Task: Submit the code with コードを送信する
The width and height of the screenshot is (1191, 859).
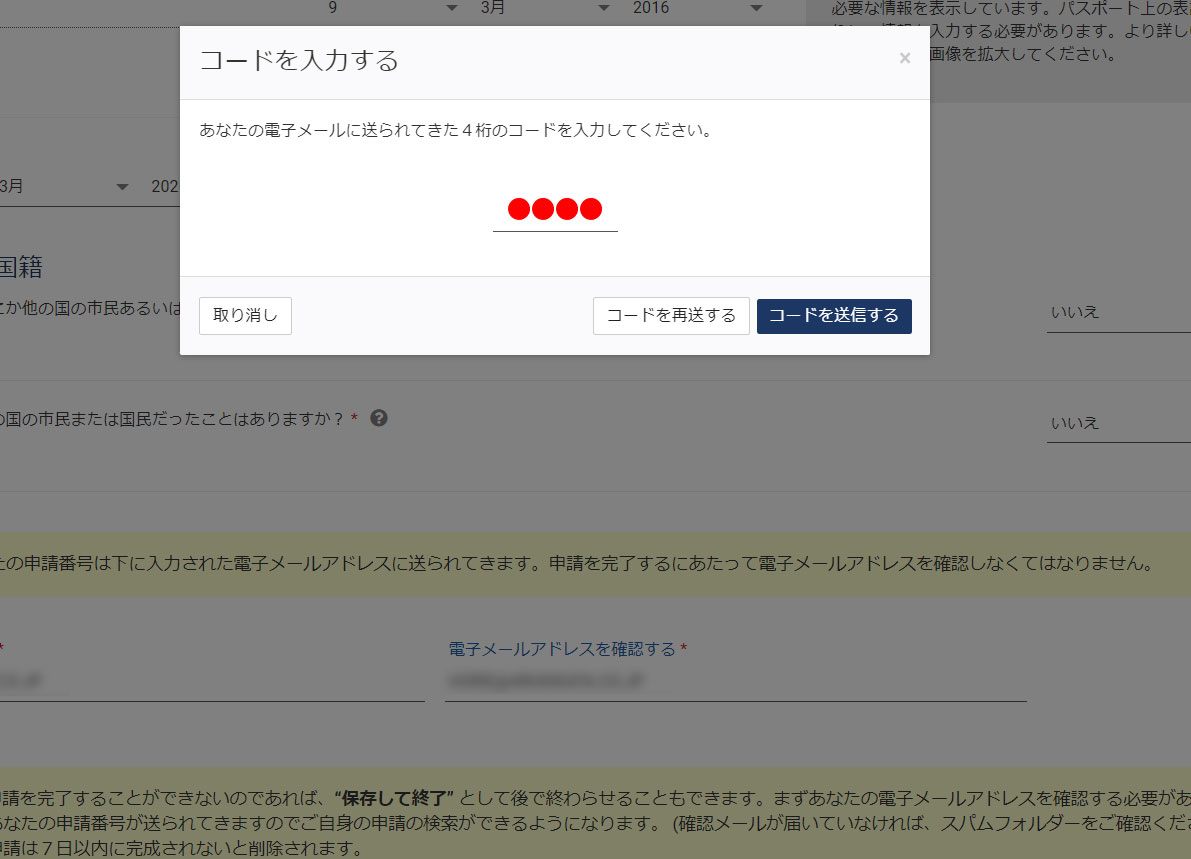Action: (834, 316)
